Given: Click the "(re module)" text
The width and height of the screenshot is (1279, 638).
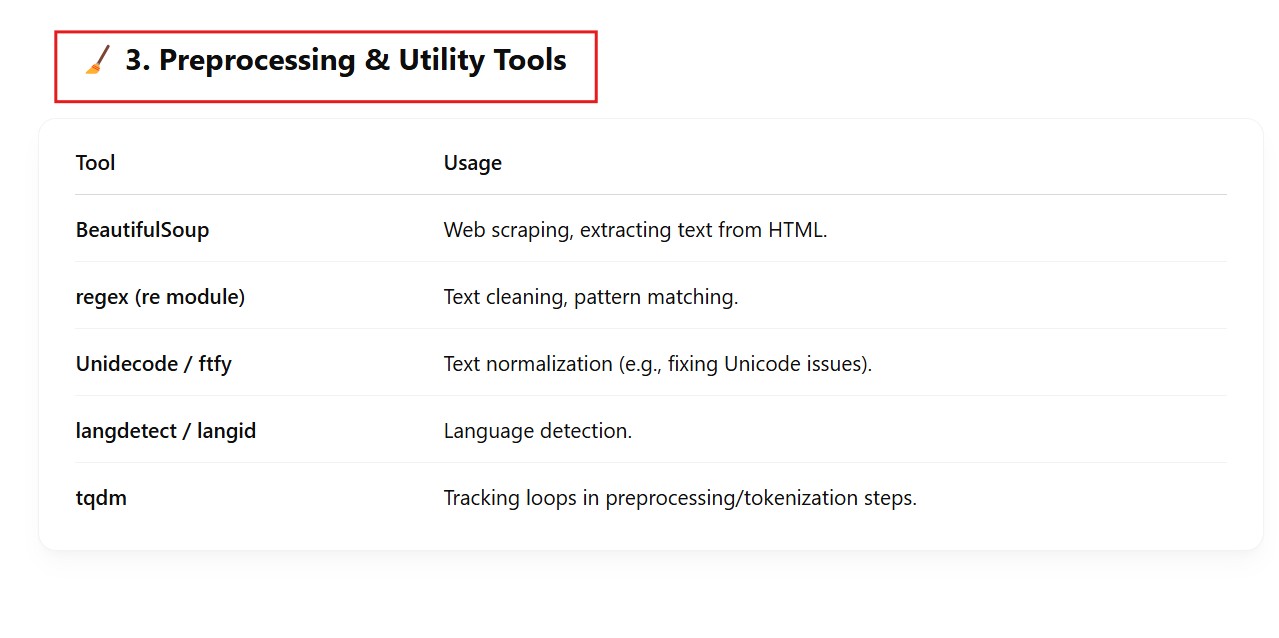Looking at the screenshot, I should [x=190, y=297].
